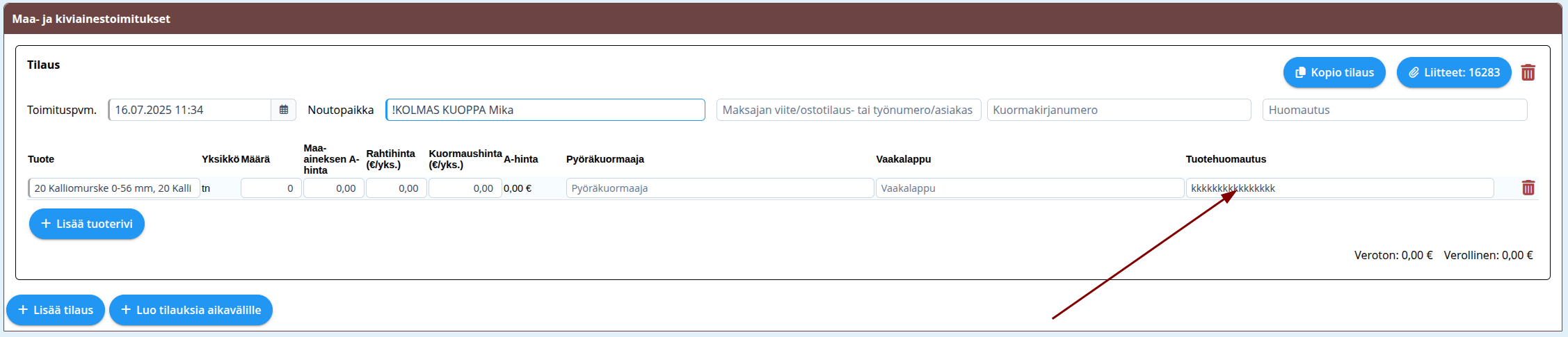Click Luo tilauksia aikavälille button
1568x337 pixels.
pyautogui.click(x=191, y=310)
